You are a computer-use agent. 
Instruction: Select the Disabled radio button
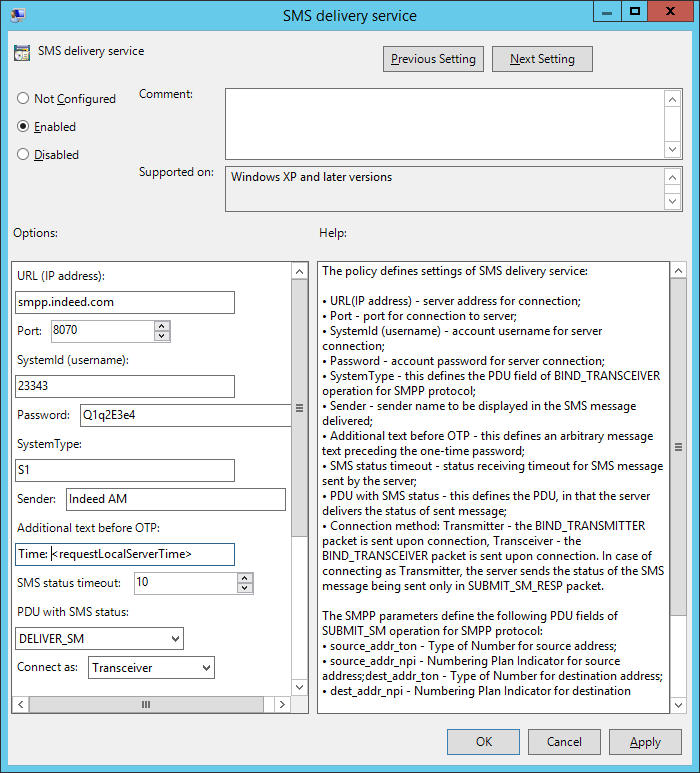click(x=23, y=155)
